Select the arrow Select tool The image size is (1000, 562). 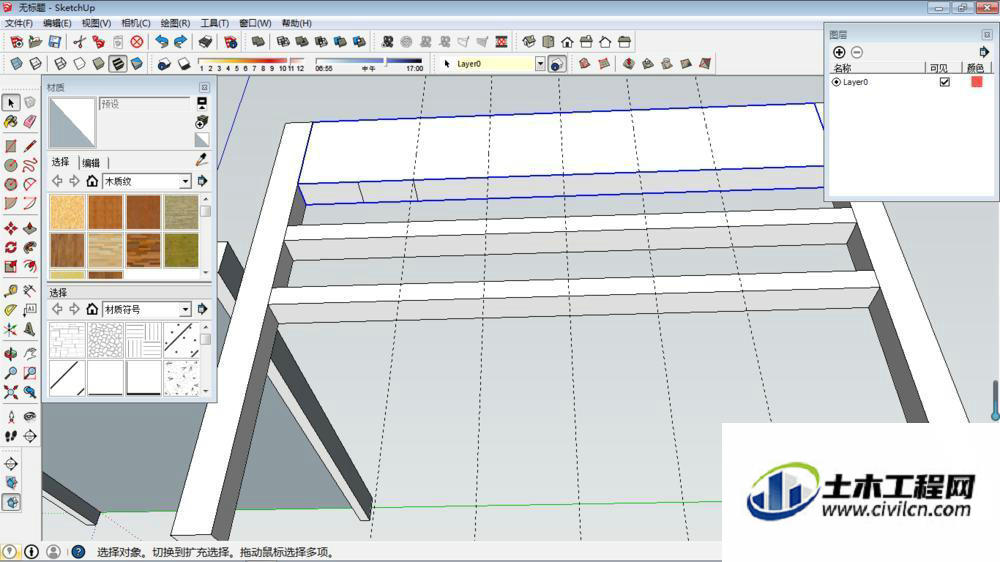11,103
